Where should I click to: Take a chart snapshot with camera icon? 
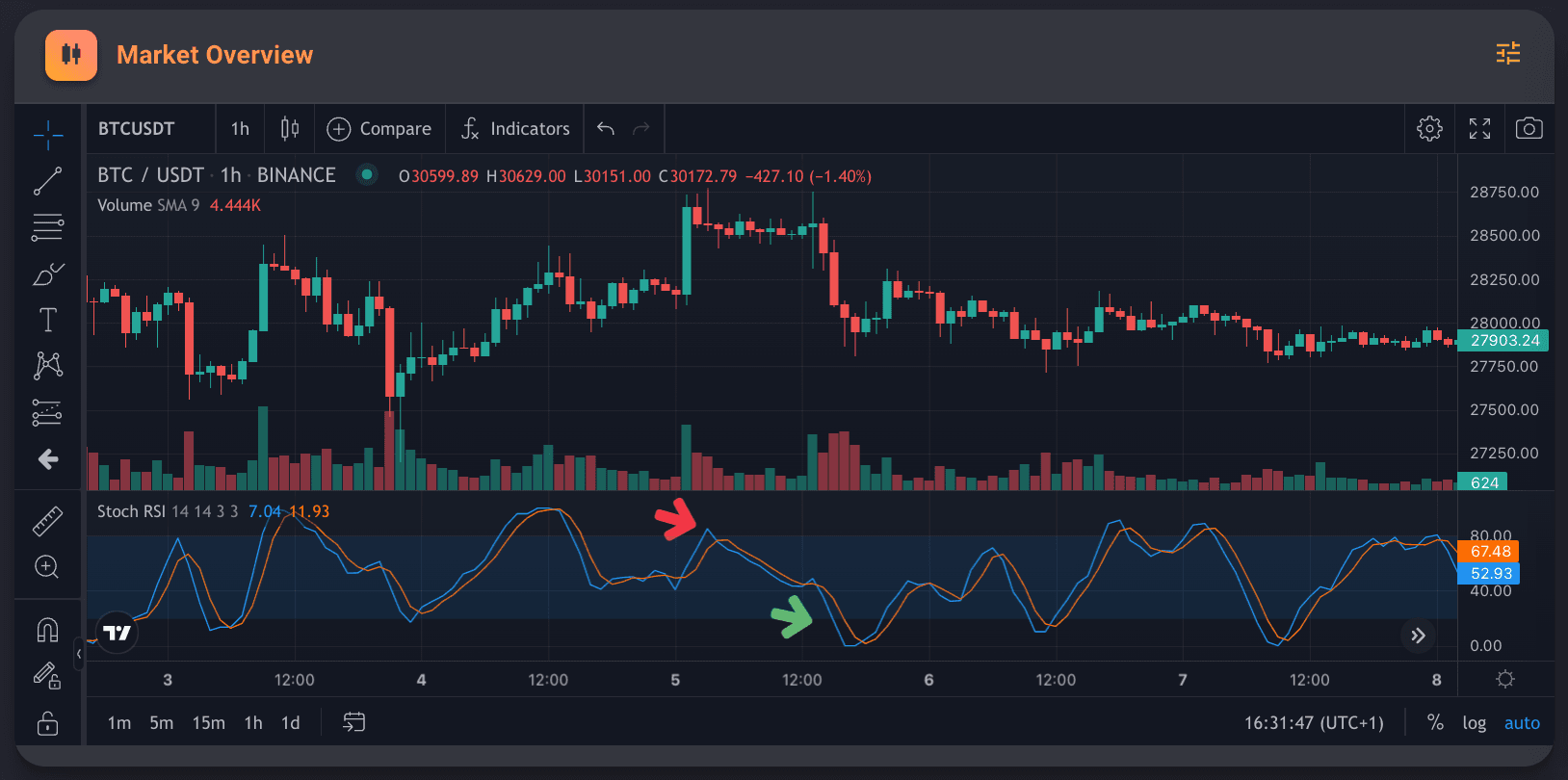[1529, 129]
